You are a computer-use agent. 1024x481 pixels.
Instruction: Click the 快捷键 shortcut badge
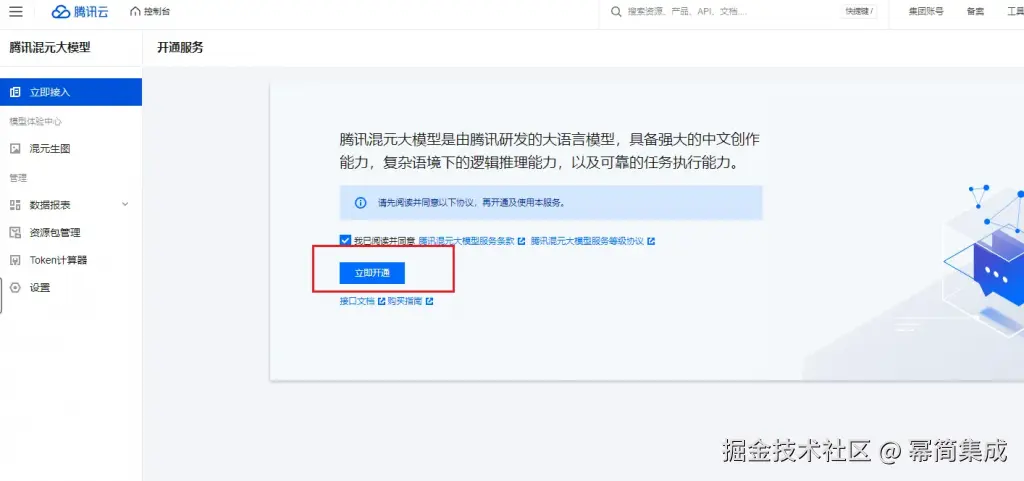tap(859, 12)
